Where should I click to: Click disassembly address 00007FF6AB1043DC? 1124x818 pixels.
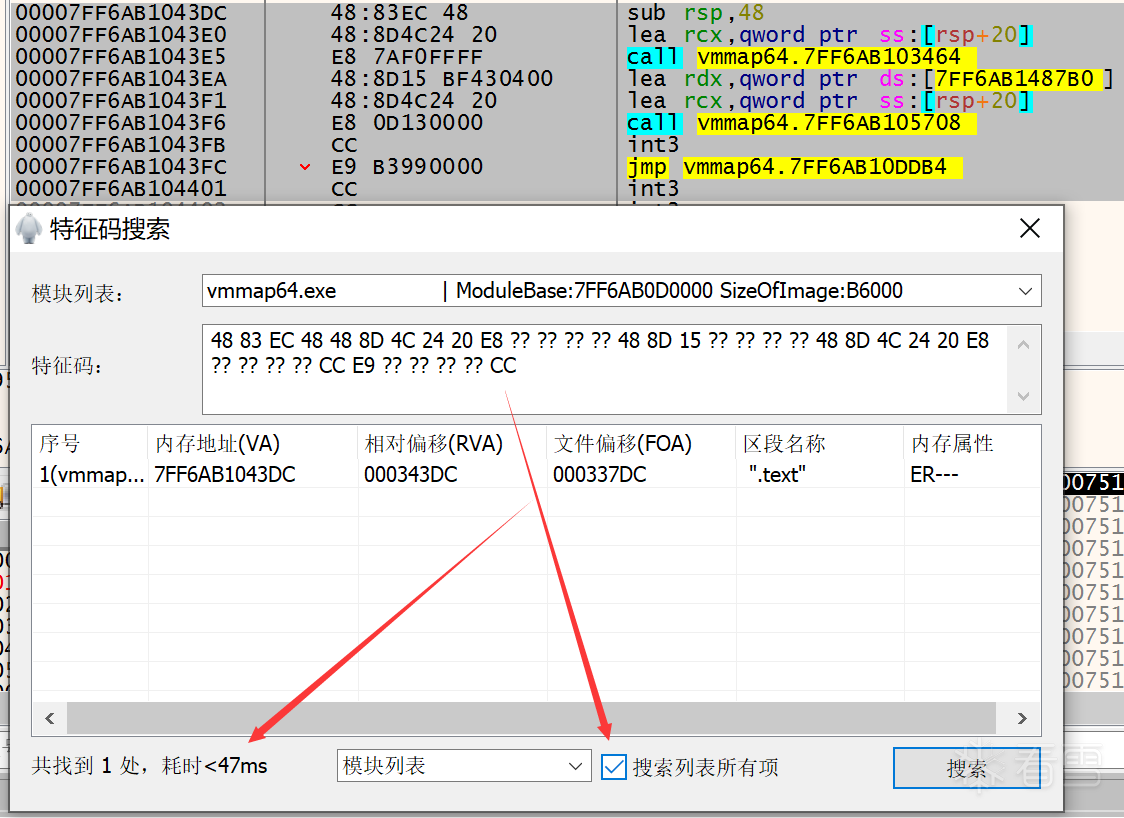pos(121,13)
